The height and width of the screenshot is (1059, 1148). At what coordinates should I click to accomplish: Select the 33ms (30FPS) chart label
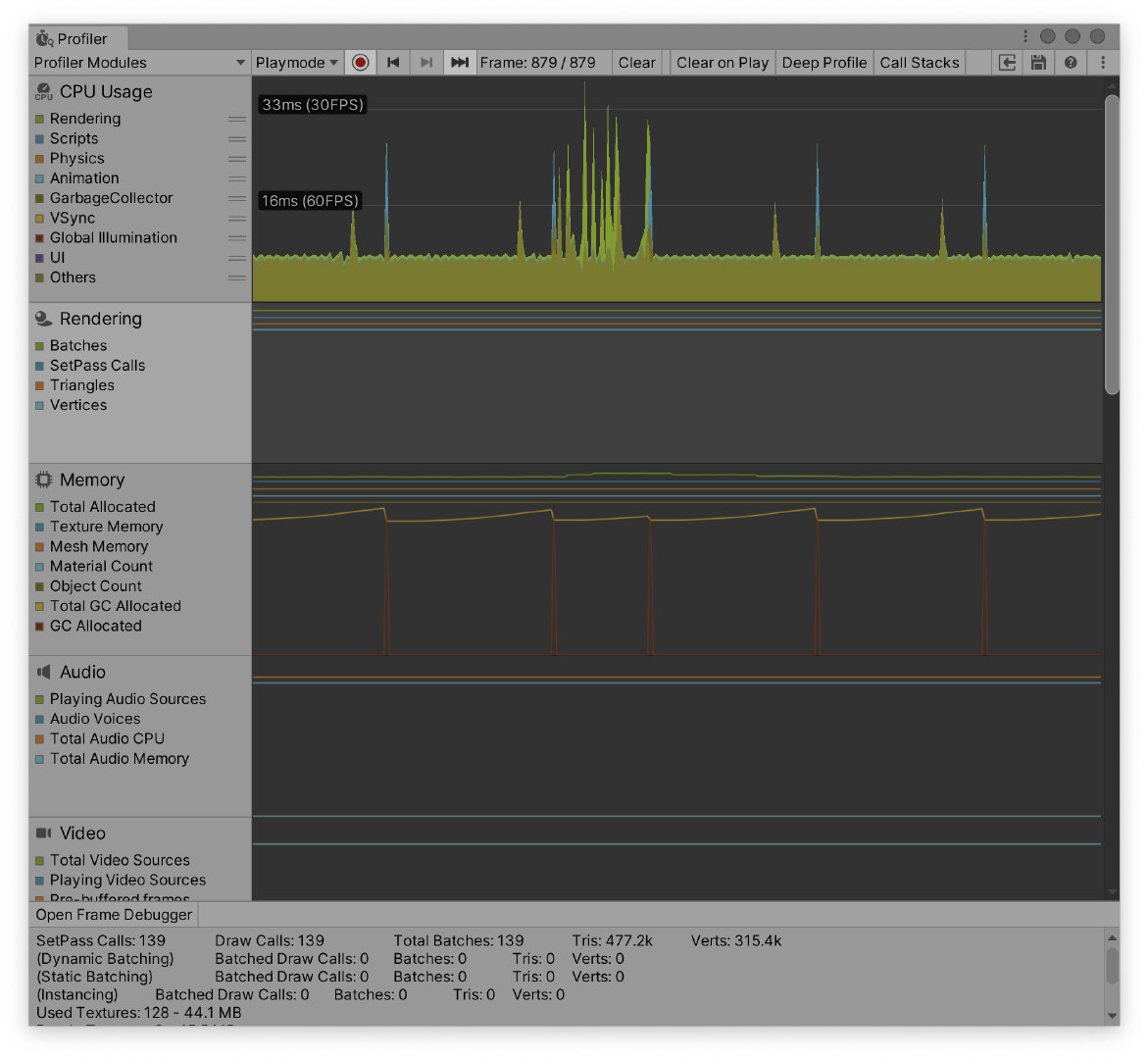313,105
